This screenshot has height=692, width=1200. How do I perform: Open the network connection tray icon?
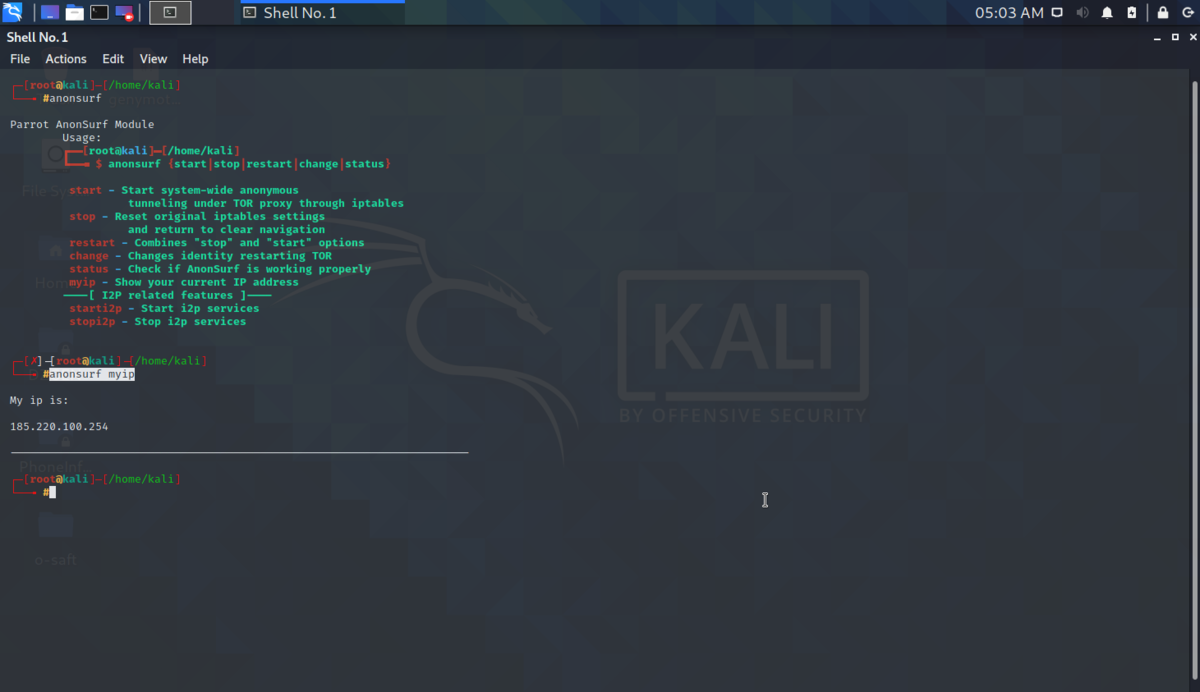[1059, 13]
